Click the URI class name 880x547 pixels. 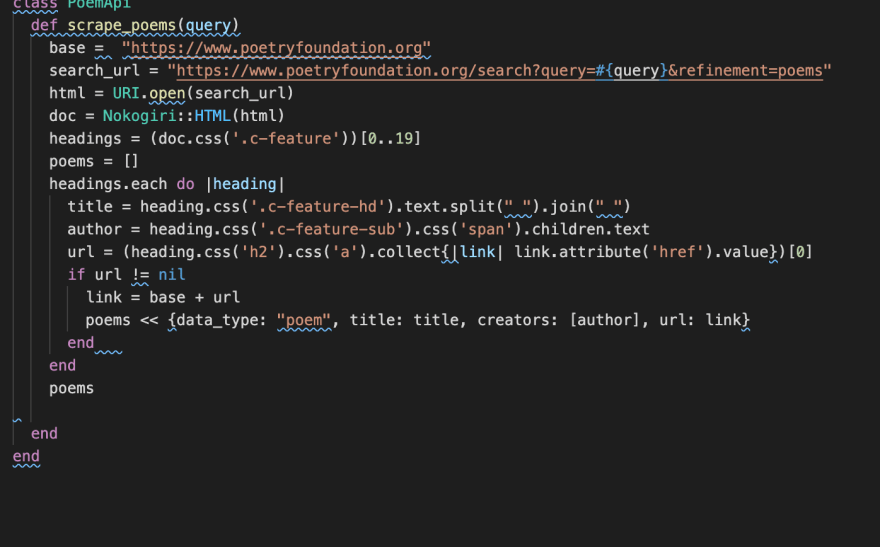pos(126,93)
